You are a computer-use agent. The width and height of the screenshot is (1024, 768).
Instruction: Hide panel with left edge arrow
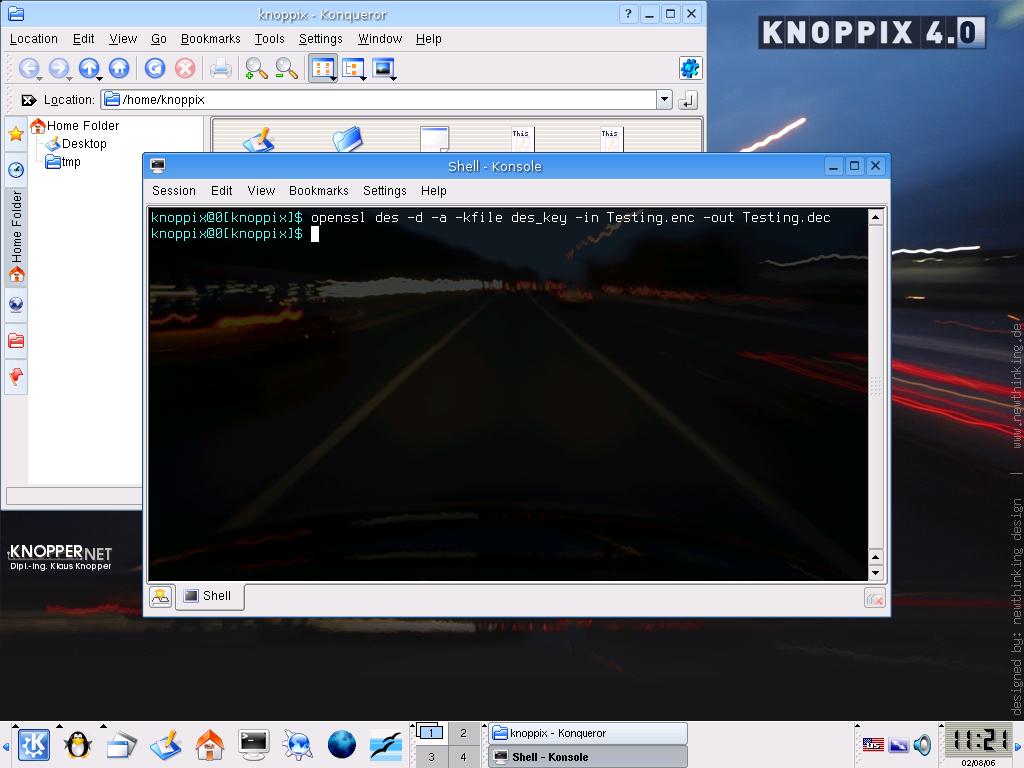pyautogui.click(x=5, y=745)
